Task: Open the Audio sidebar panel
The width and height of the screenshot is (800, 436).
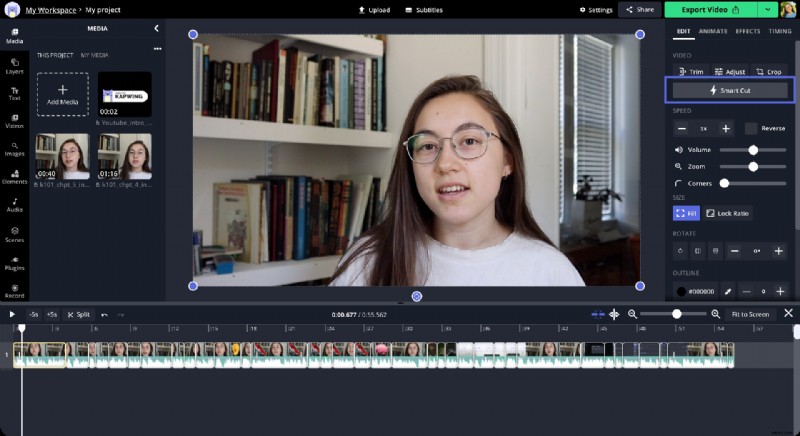Action: 14,205
